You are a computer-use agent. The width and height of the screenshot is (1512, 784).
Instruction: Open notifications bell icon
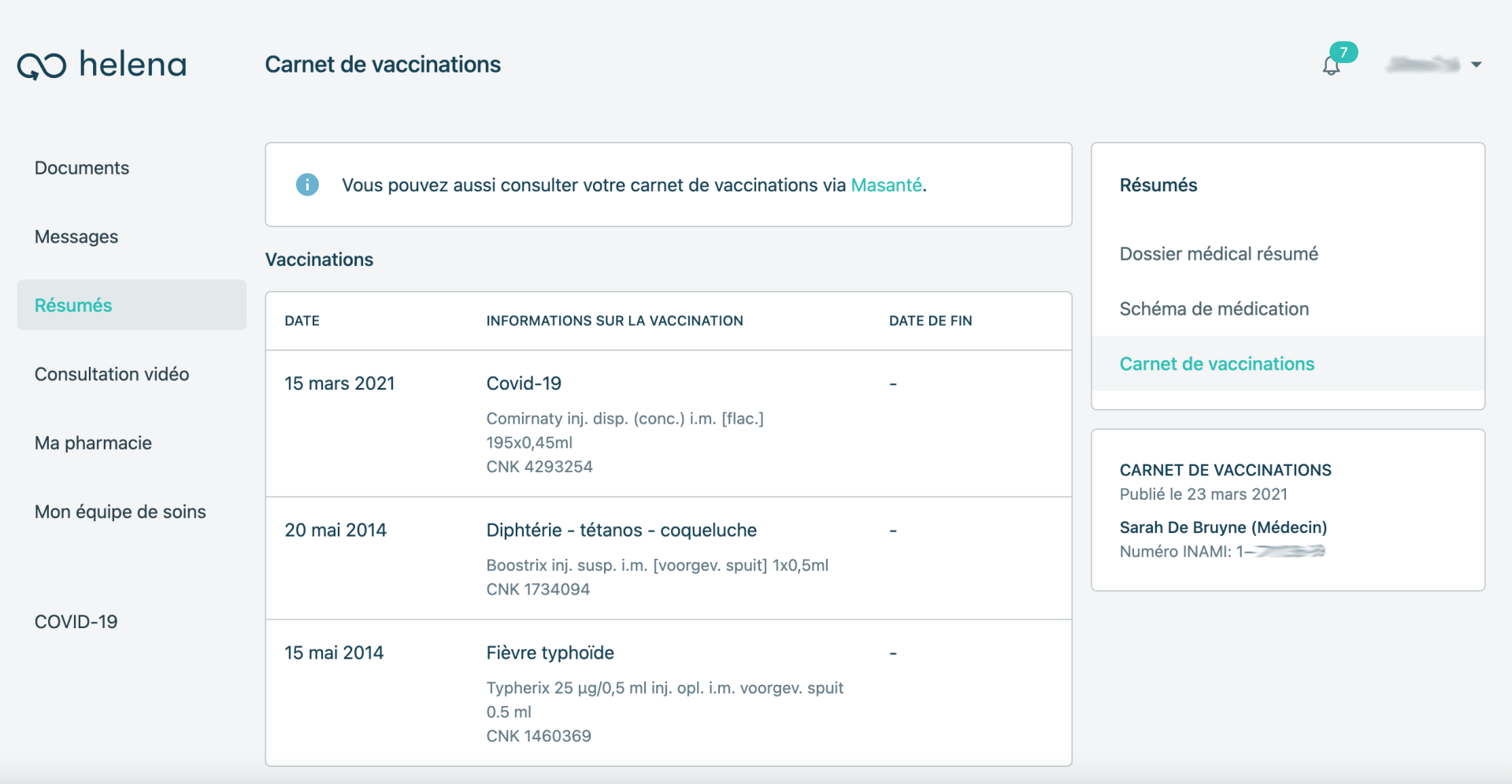click(1331, 66)
